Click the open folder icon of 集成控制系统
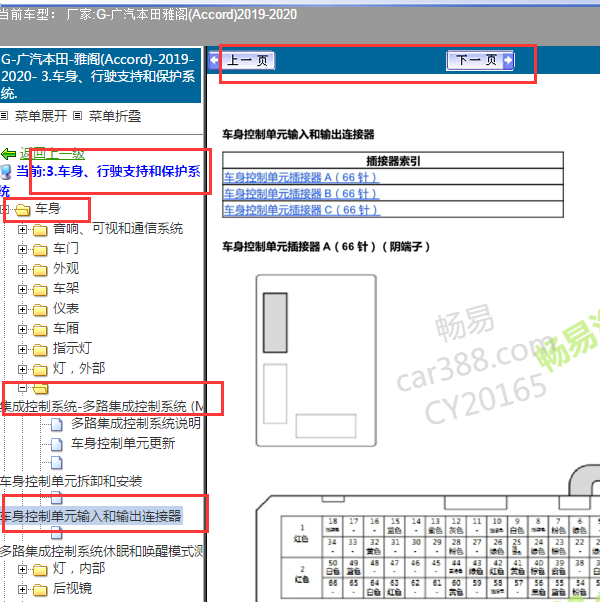 pos(41,389)
